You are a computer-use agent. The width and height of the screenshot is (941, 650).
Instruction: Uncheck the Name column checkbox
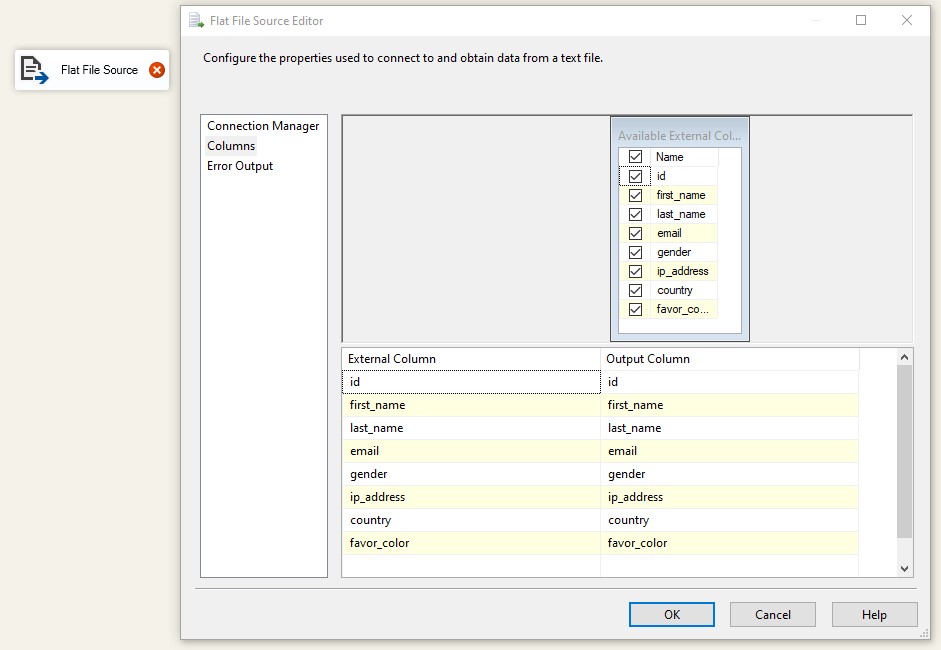pos(636,156)
